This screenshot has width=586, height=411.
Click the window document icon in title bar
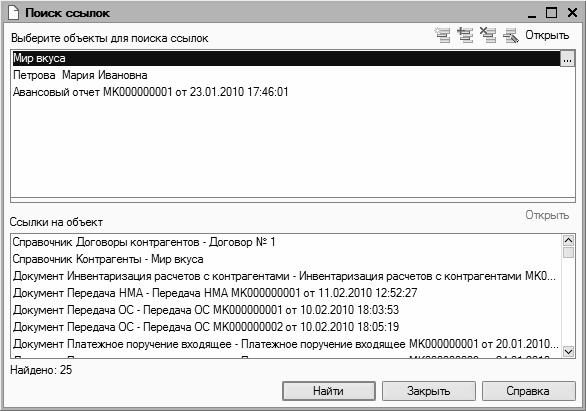coord(13,13)
